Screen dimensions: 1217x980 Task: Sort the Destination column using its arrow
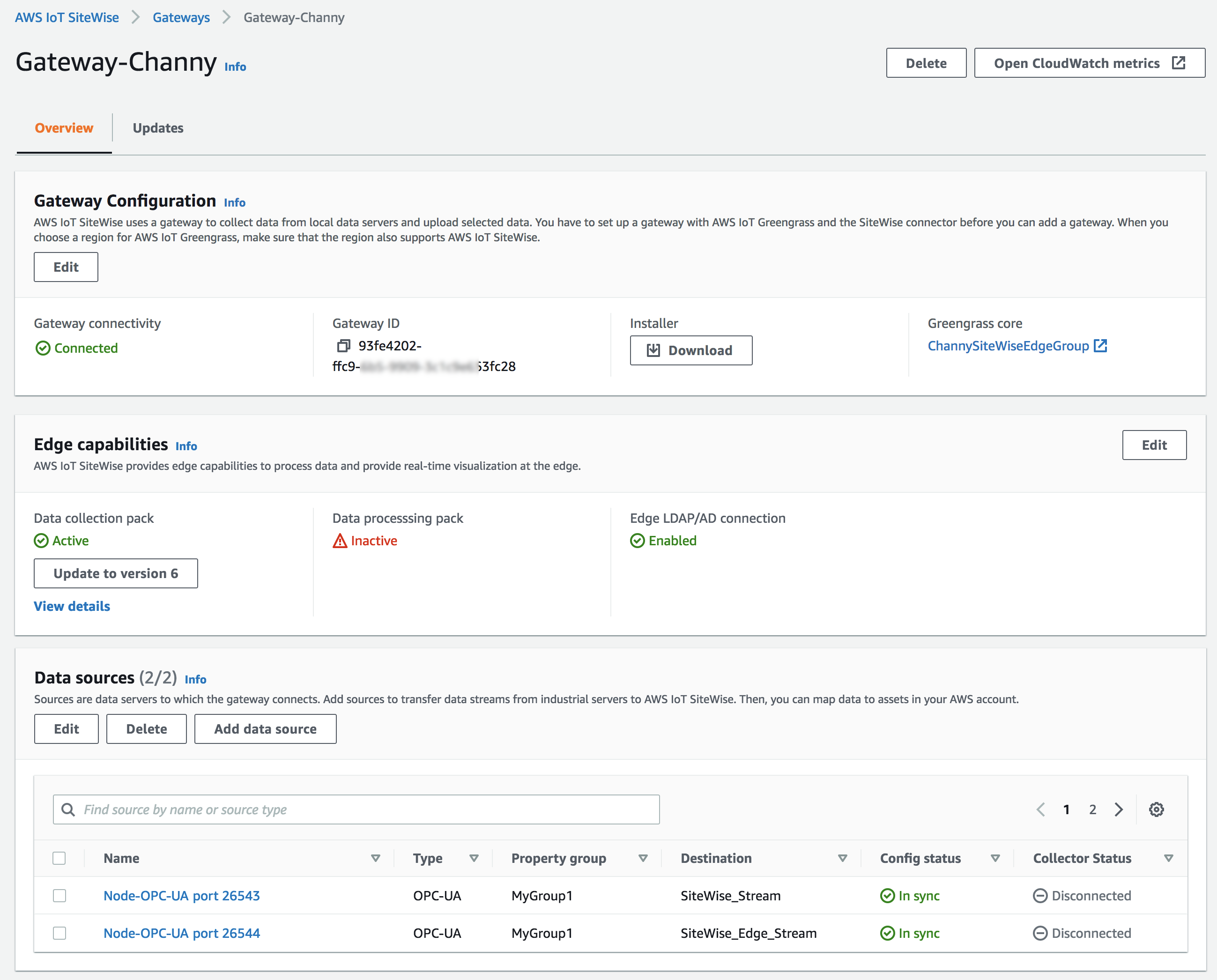pos(842,858)
